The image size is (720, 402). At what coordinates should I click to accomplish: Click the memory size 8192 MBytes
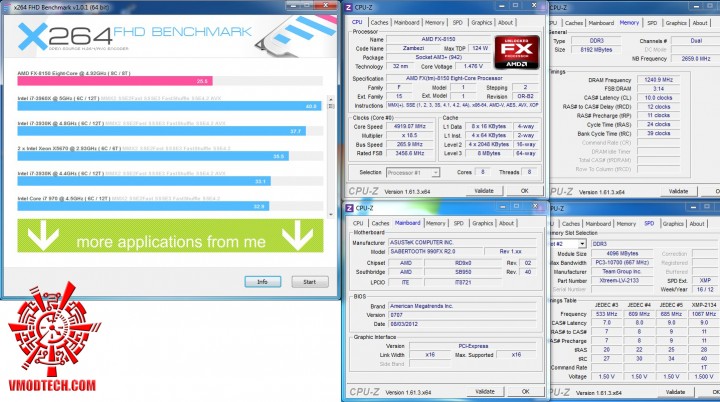pos(596,50)
